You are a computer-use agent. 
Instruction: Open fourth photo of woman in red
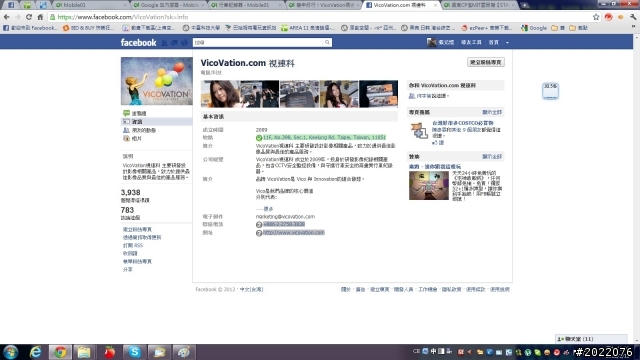pyautogui.click(x=339, y=94)
